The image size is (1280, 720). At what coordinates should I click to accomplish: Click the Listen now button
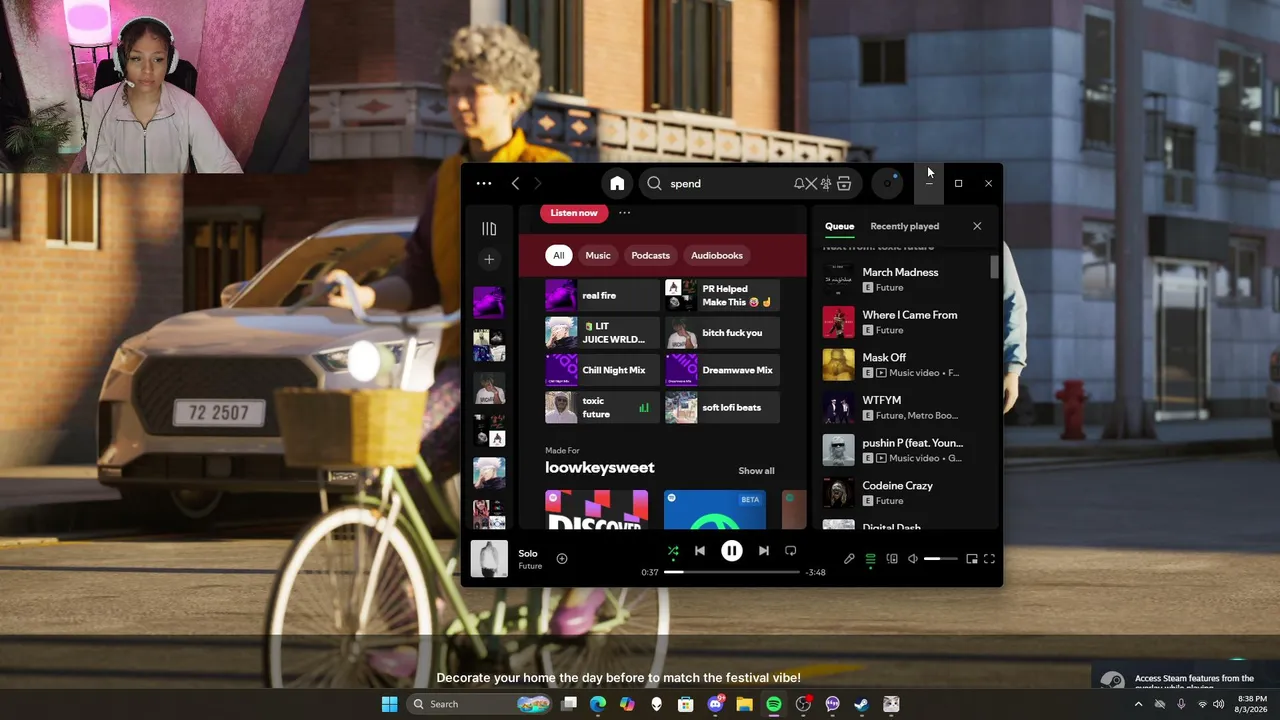(x=574, y=213)
